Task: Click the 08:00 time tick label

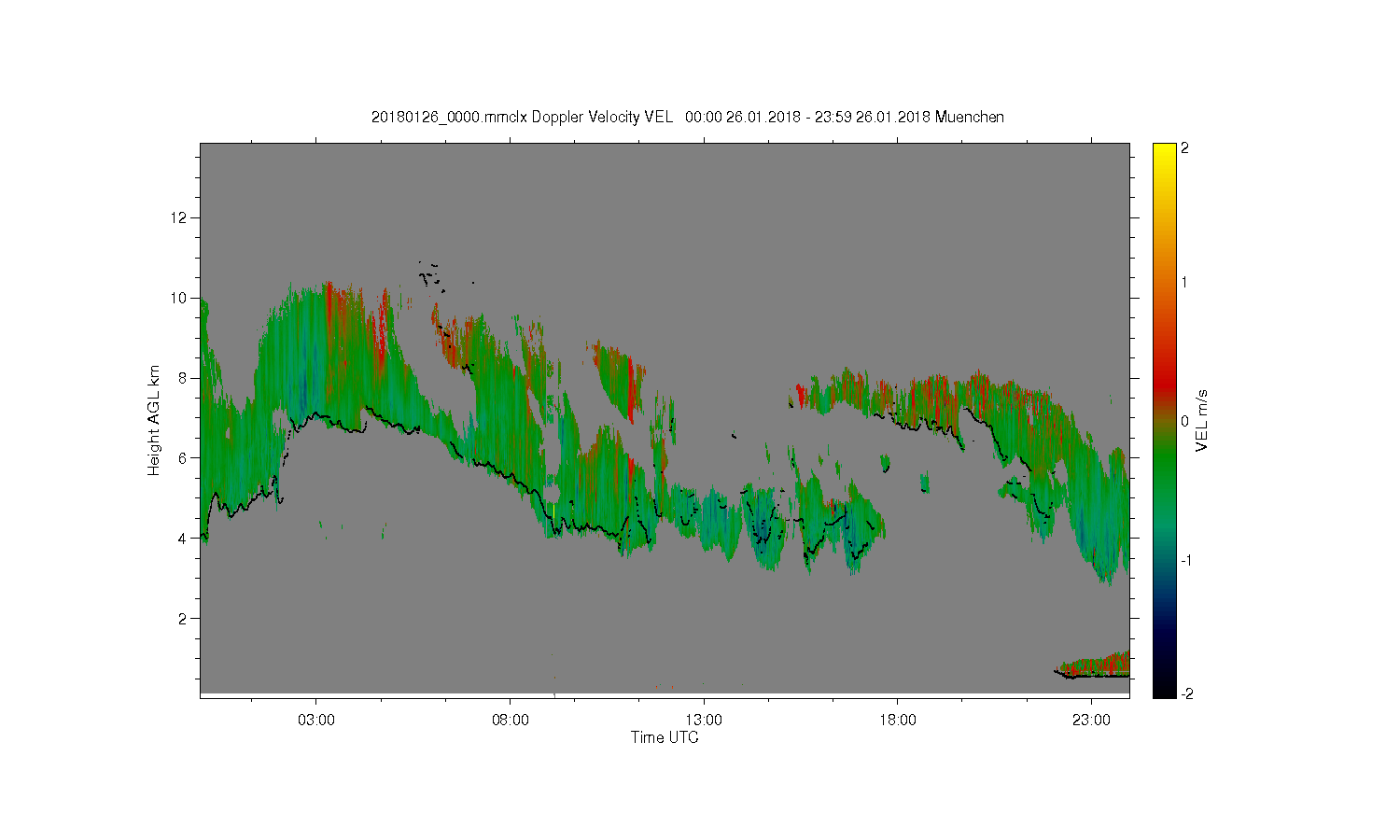Action: coord(511,721)
